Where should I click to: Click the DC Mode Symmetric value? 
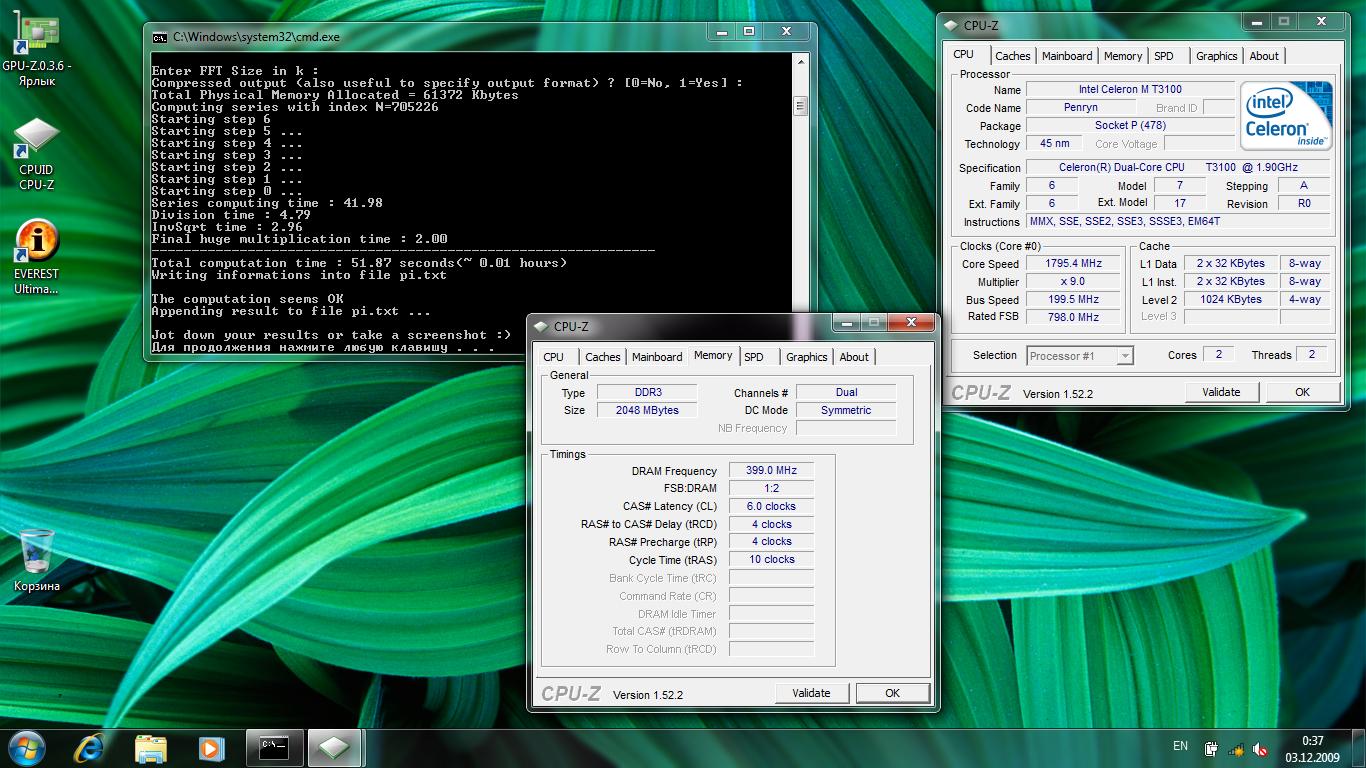coord(846,411)
